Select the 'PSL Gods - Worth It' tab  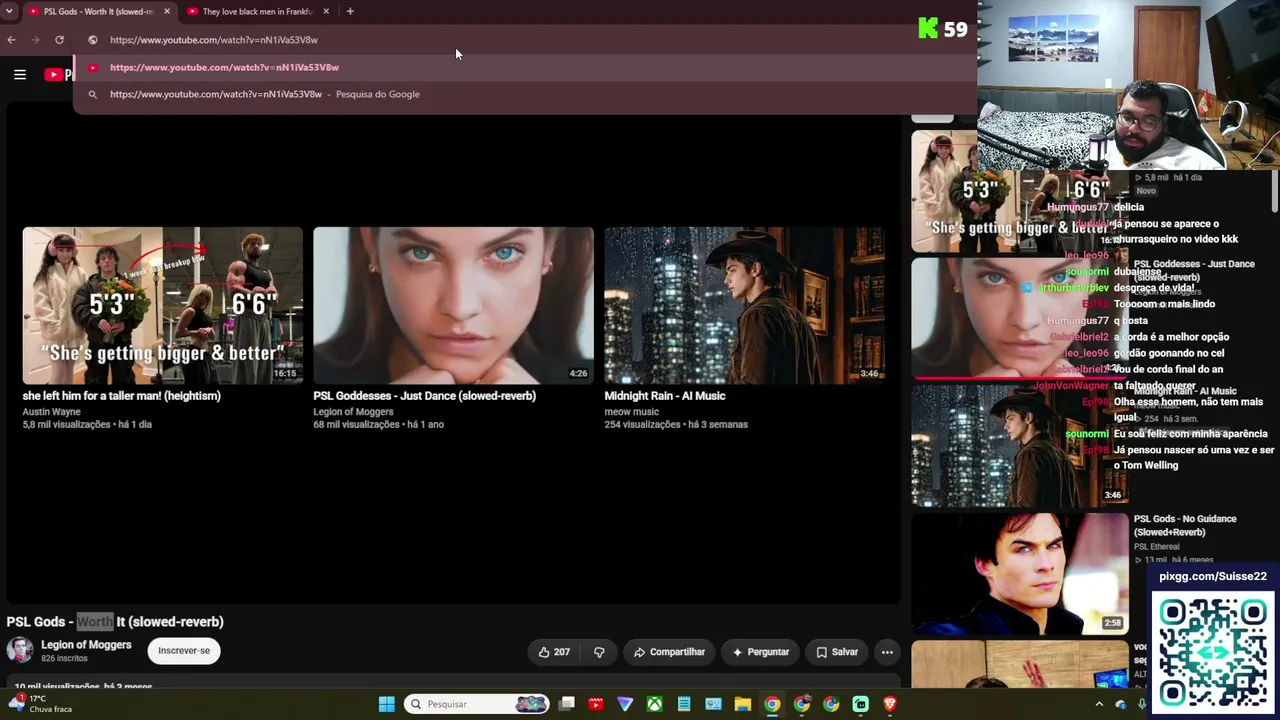98,11
